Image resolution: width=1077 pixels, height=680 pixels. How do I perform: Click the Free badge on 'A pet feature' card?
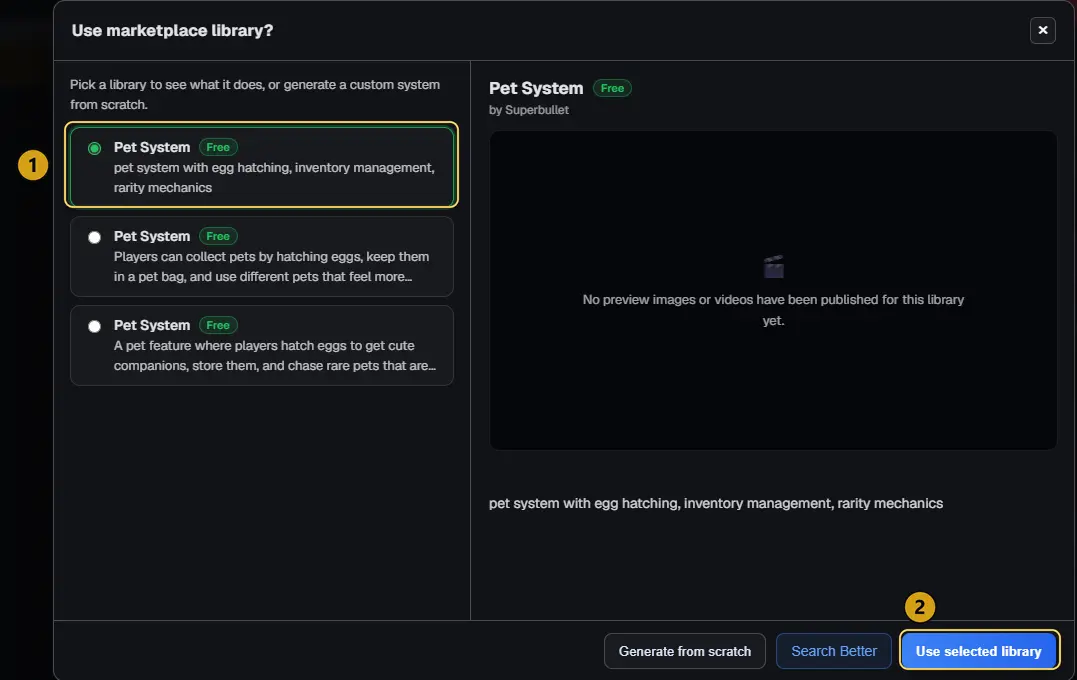click(x=218, y=325)
